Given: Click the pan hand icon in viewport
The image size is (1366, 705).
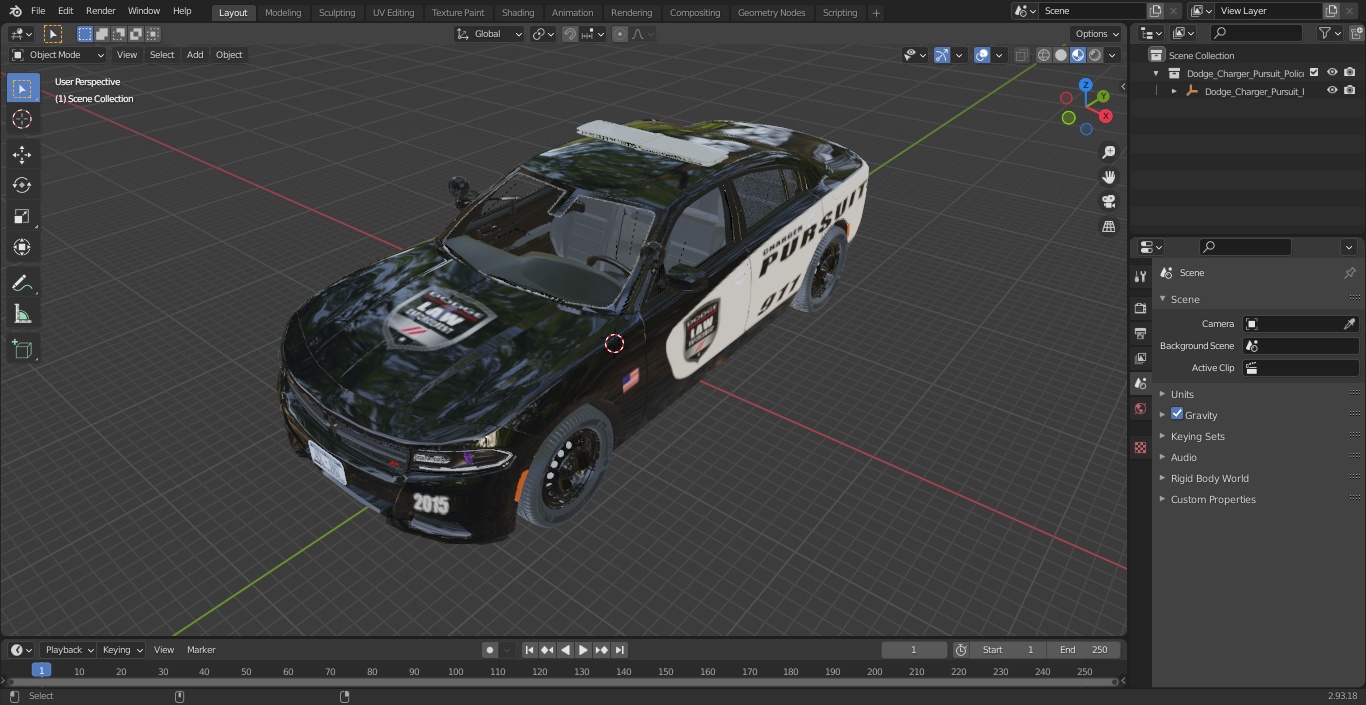Looking at the screenshot, I should [x=1108, y=177].
